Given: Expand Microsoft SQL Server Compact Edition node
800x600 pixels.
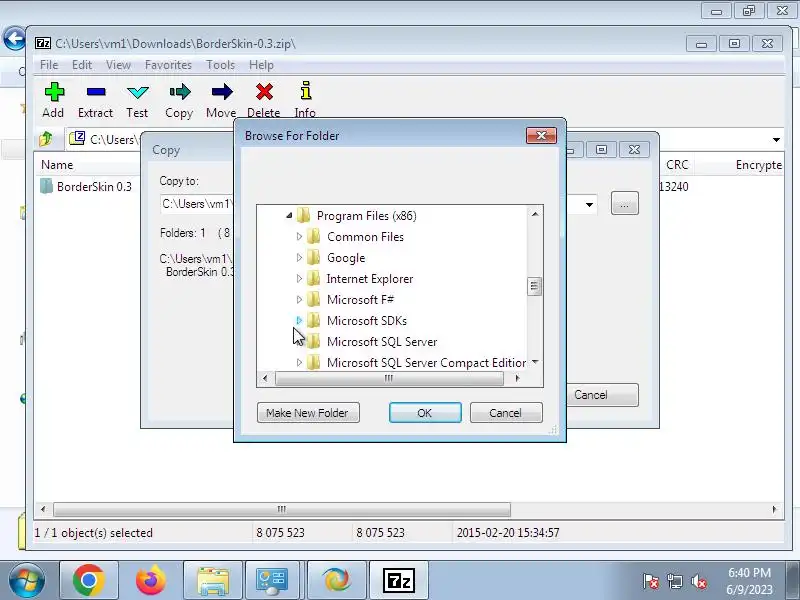Looking at the screenshot, I should tap(299, 362).
